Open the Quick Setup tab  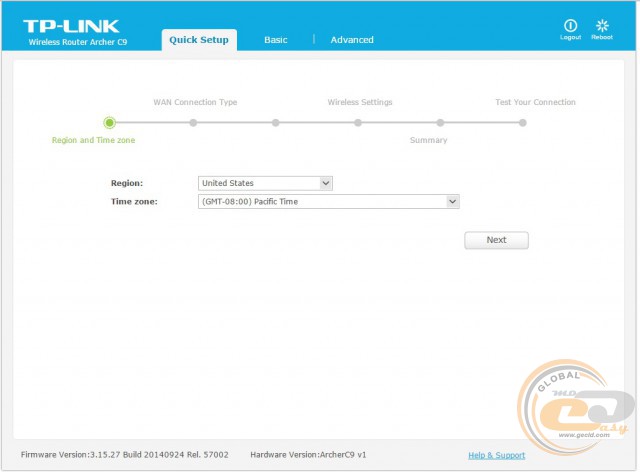pos(199,40)
